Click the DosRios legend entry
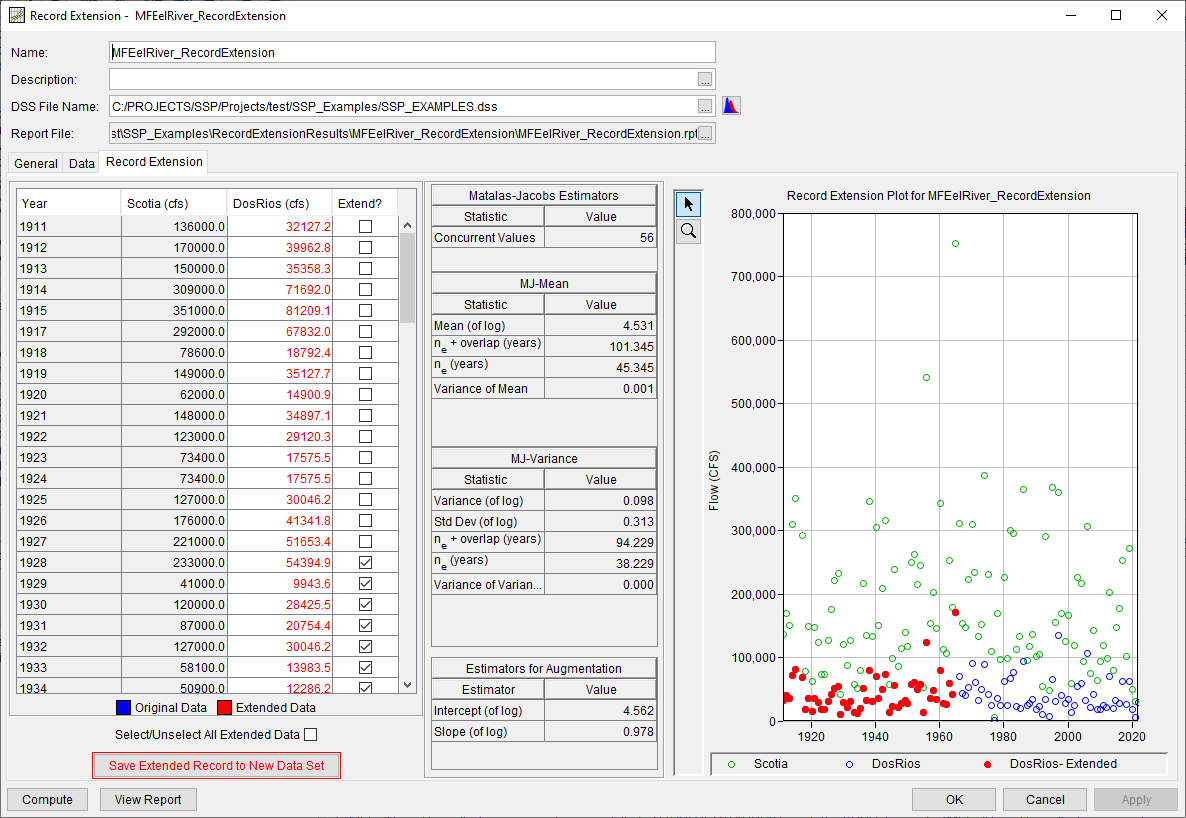This screenshot has height=818, width=1186. pos(883,764)
